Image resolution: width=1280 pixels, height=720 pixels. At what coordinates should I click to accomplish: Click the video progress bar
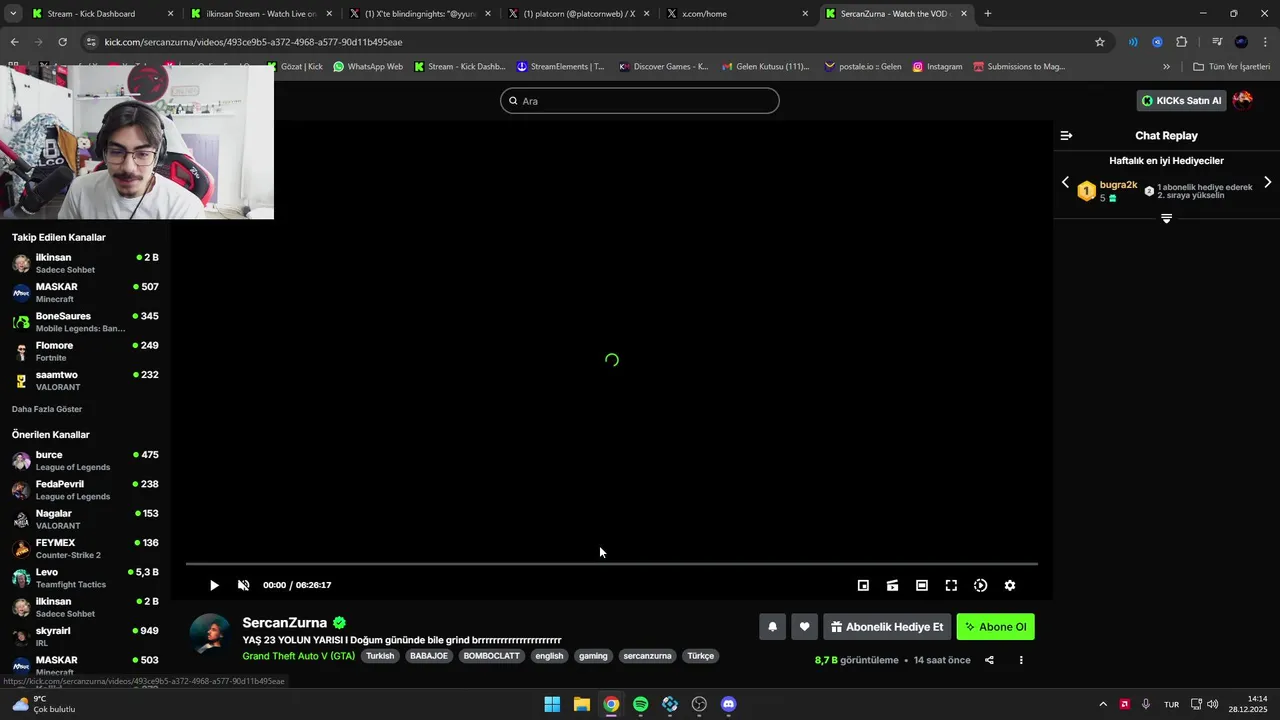tap(611, 564)
